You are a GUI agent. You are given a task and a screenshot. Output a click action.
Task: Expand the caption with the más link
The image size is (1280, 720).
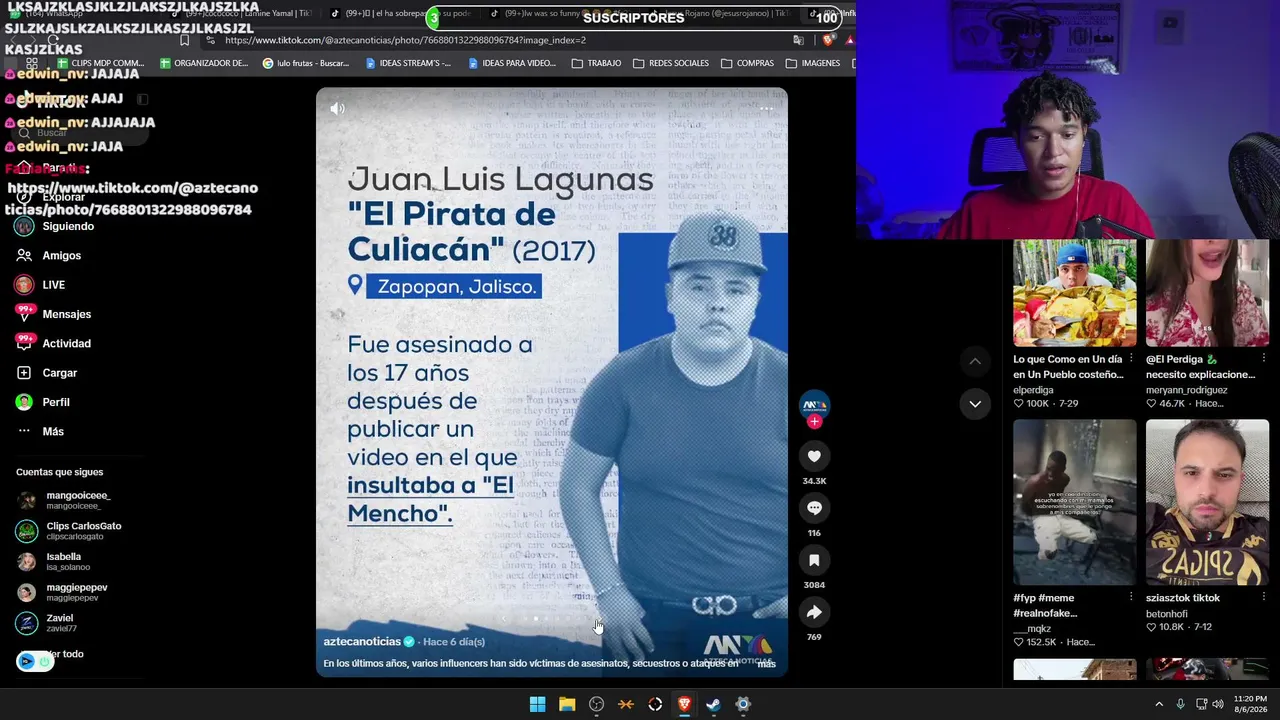[x=766, y=664]
